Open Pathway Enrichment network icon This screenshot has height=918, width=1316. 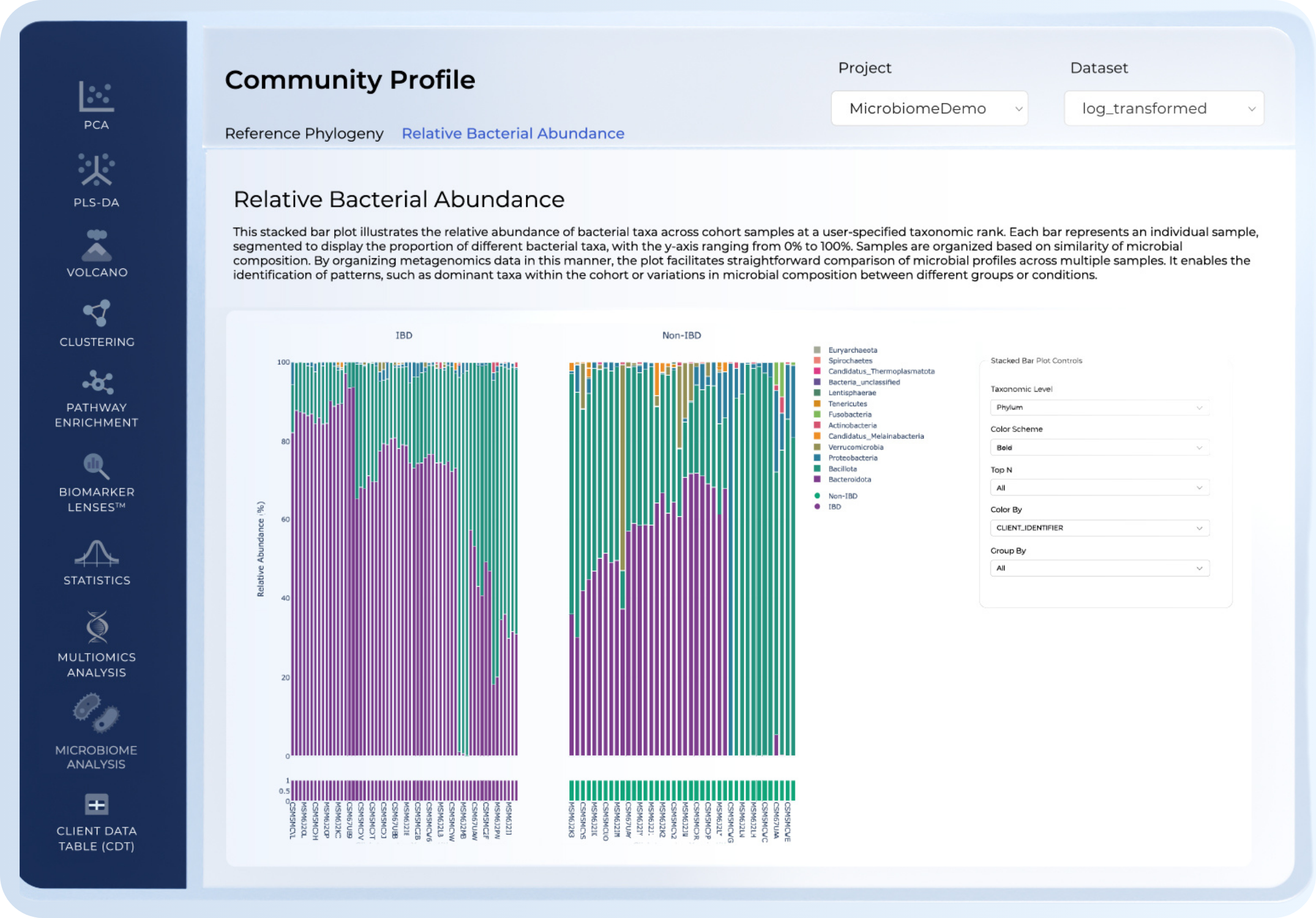(x=97, y=382)
